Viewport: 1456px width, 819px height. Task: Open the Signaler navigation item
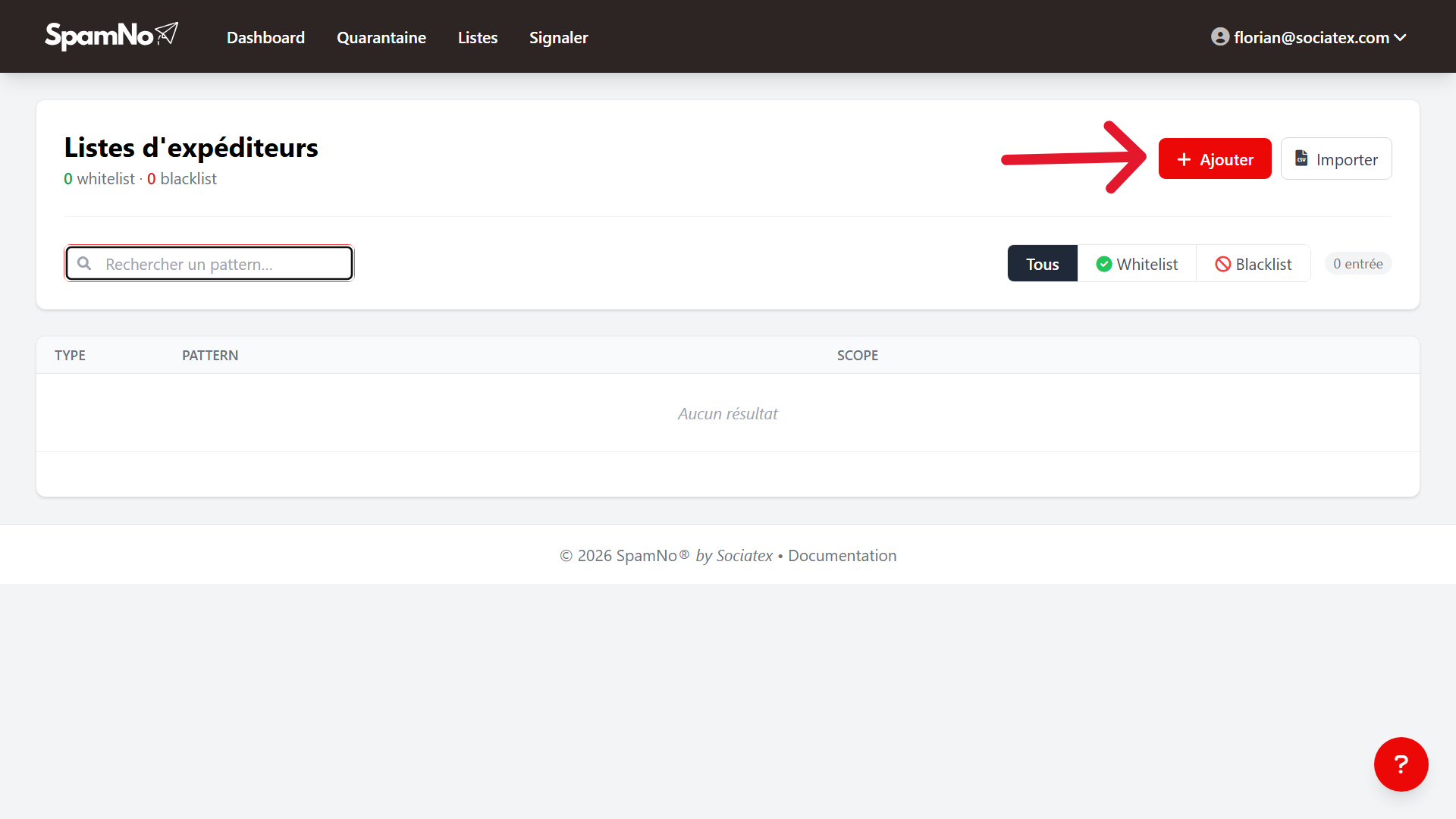point(559,37)
